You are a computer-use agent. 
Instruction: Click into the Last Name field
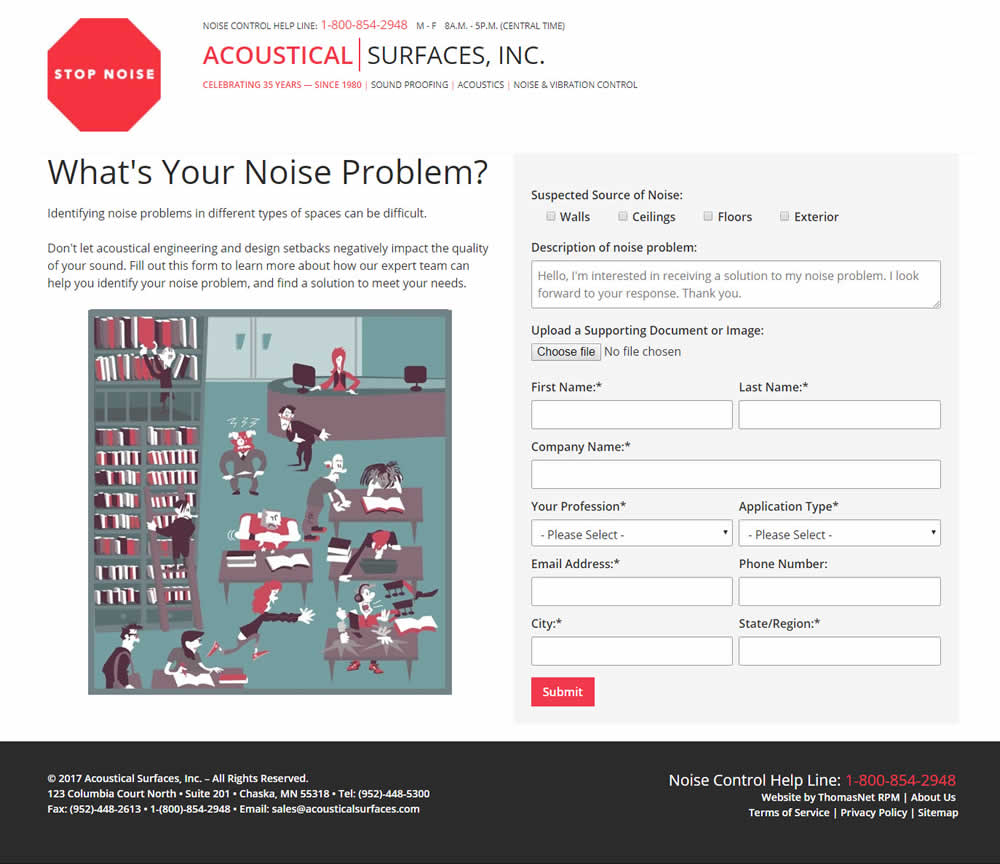pos(839,415)
